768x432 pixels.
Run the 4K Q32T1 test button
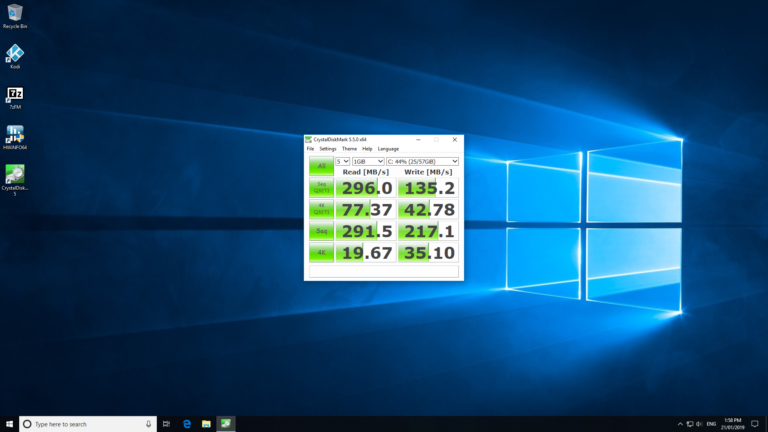point(321,209)
